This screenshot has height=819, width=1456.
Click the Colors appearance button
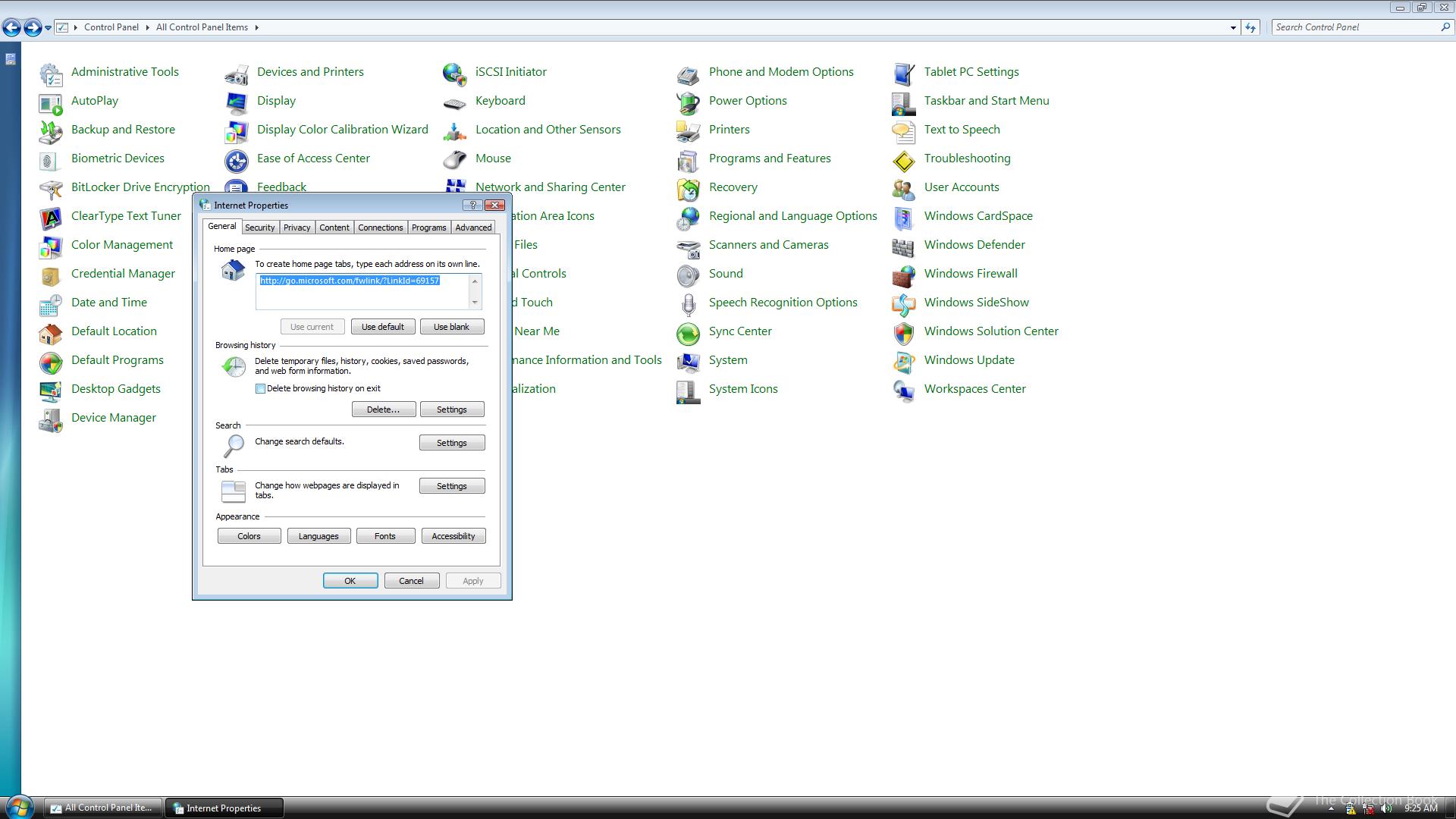249,536
